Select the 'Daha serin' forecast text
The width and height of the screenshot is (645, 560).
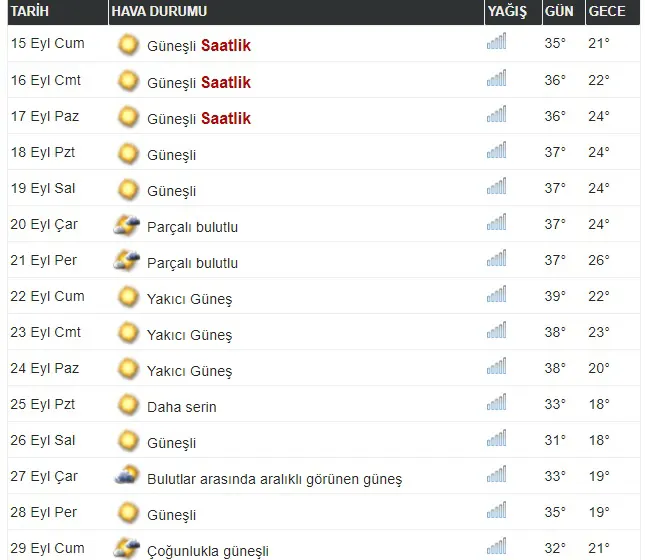tap(181, 407)
